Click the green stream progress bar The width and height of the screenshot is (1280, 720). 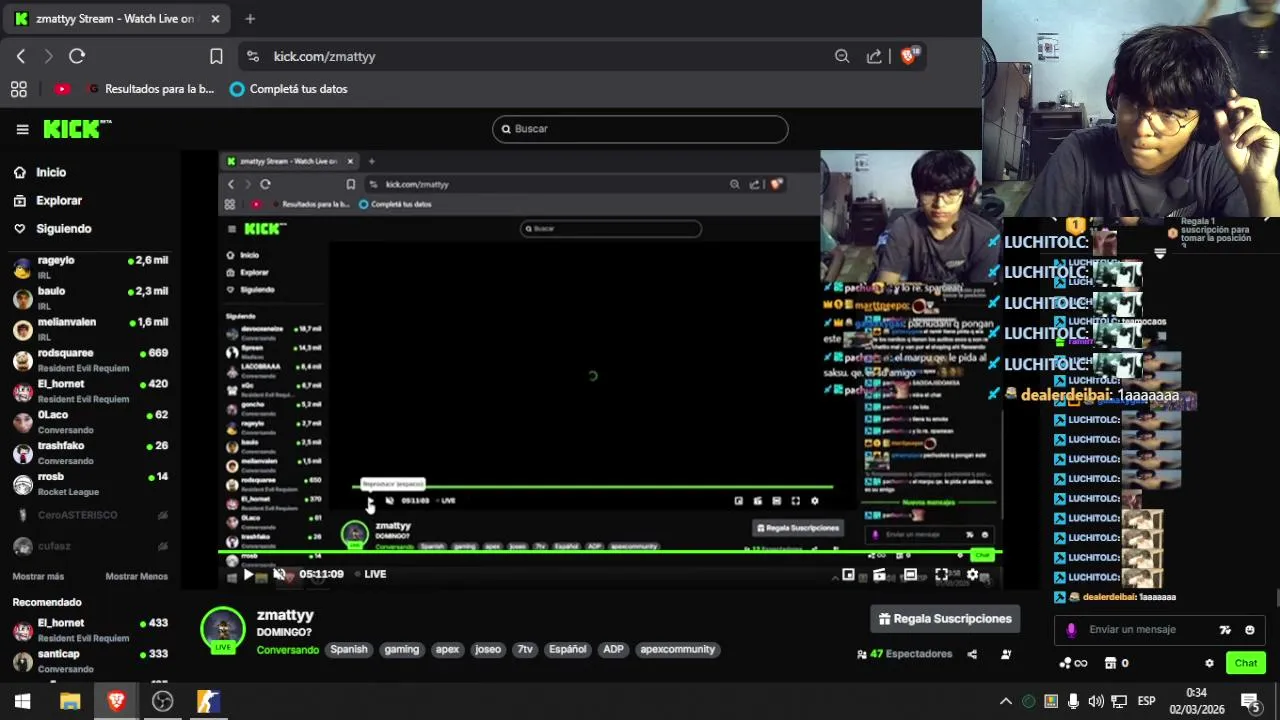tap(610, 552)
